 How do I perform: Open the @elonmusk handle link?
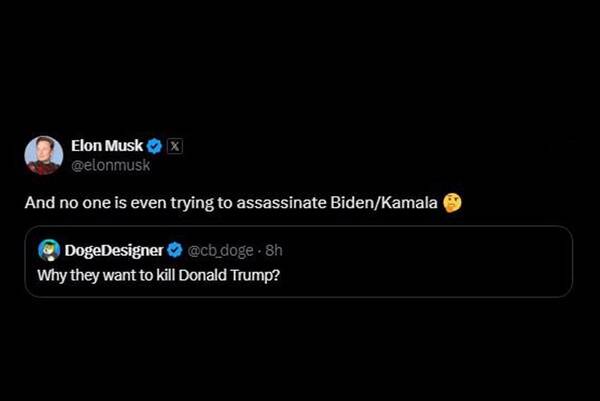(x=111, y=165)
